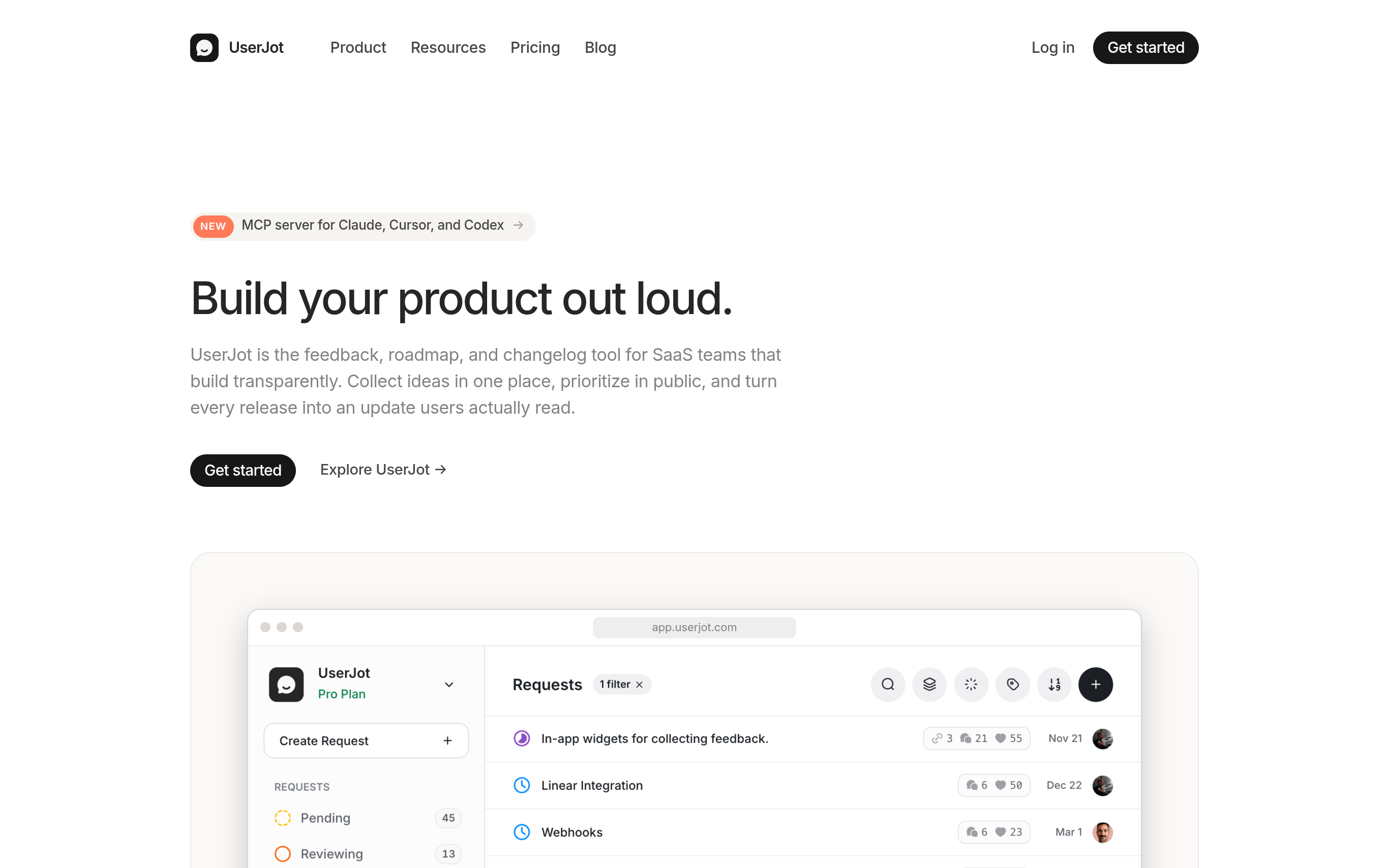Click the author avatar on Linear Integration row
This screenshot has height=868, width=1389.
pyautogui.click(x=1102, y=785)
